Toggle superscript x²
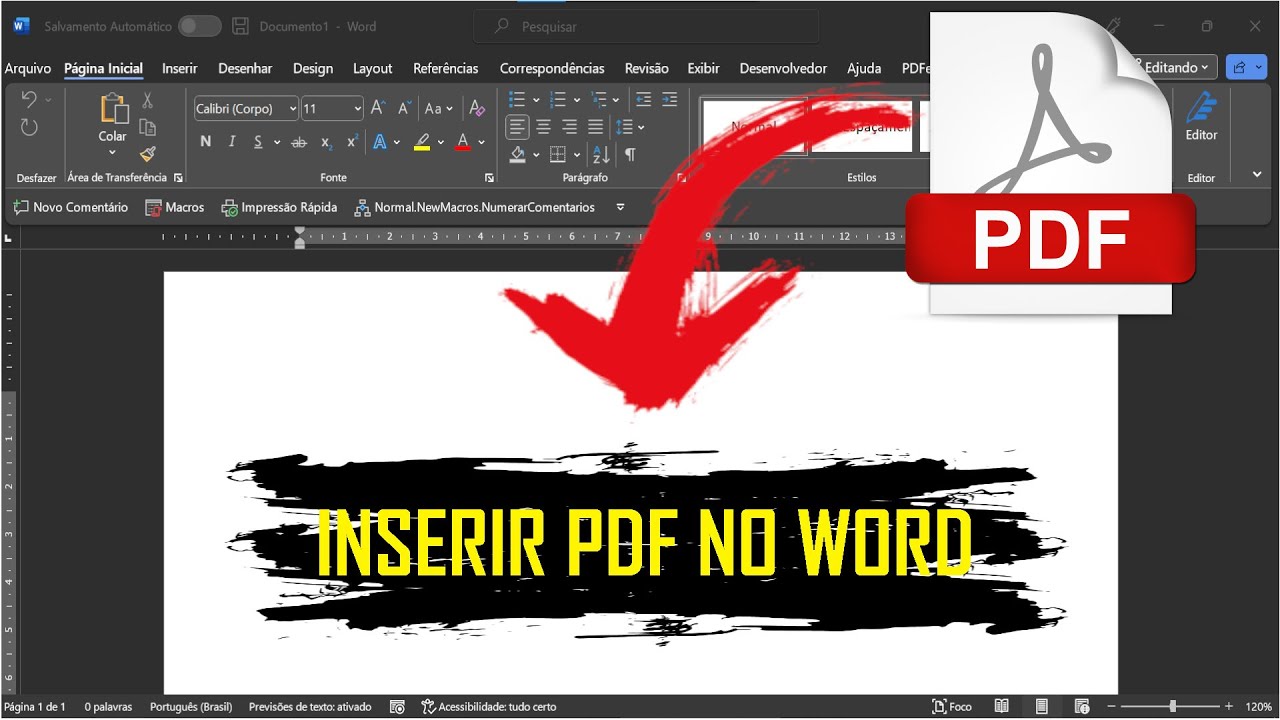 click(352, 142)
